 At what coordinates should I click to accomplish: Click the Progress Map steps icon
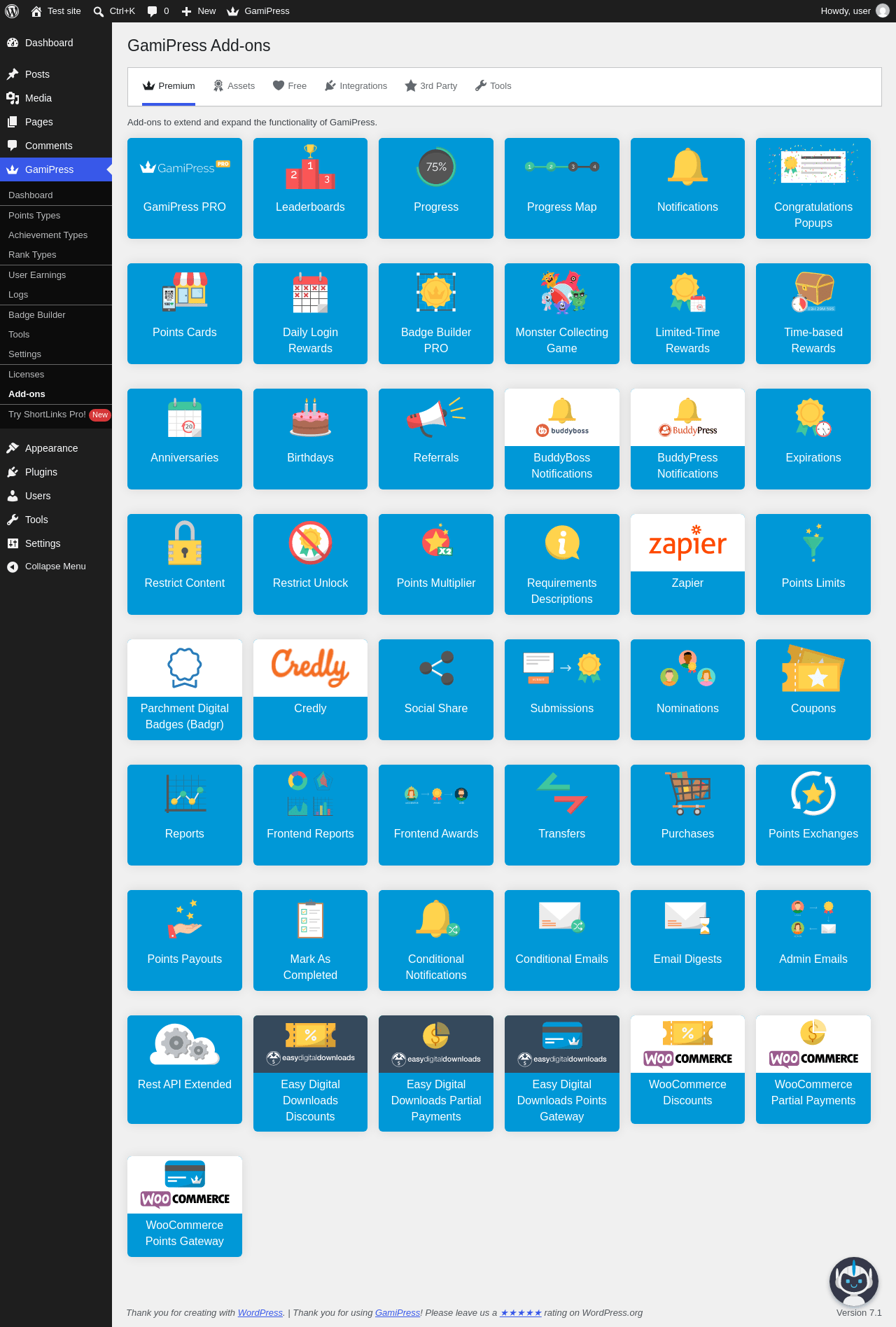[562, 167]
